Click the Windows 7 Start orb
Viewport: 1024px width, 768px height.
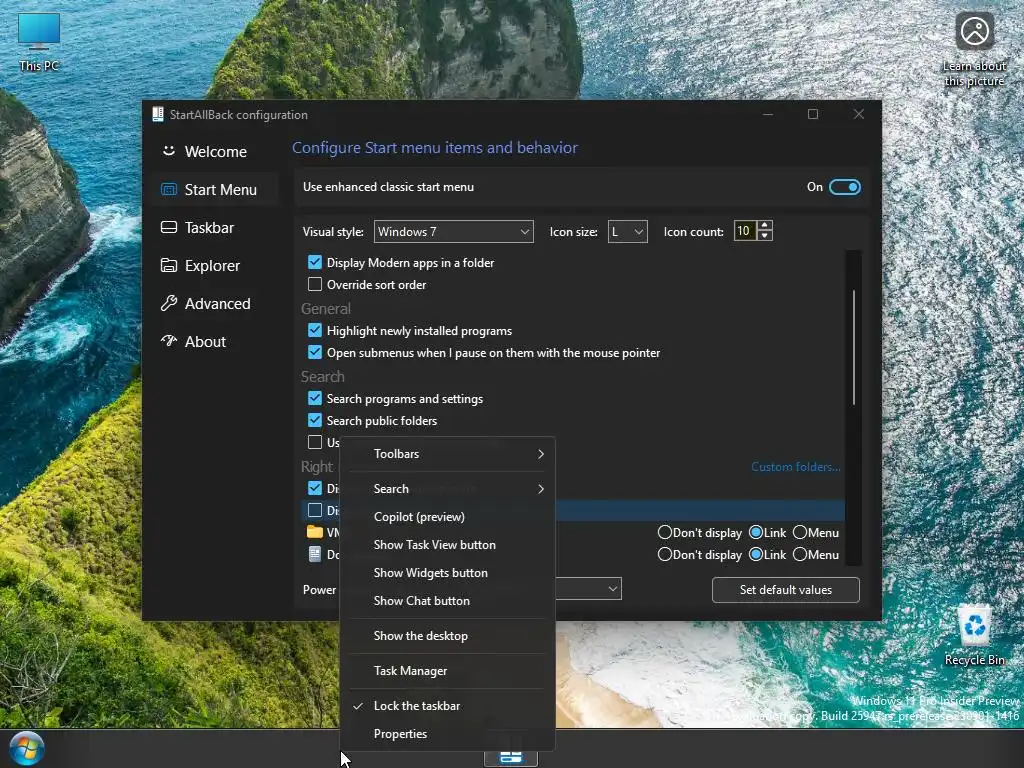coord(27,748)
